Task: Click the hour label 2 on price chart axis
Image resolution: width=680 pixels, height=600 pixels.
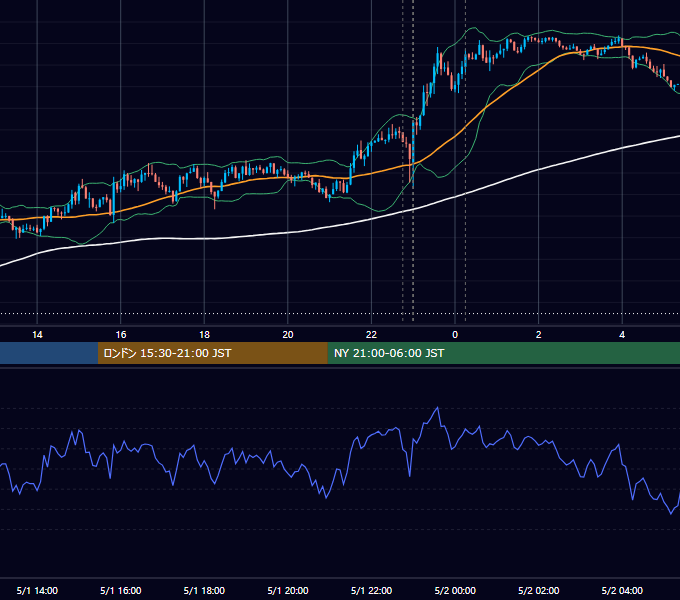Action: pos(539,335)
